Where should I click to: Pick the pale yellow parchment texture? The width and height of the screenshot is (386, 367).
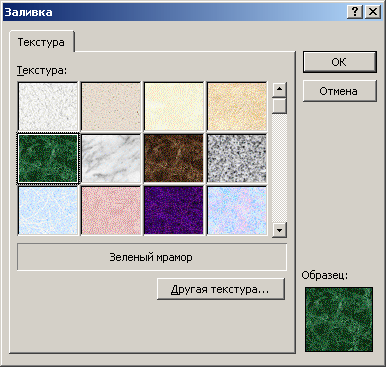point(174,106)
